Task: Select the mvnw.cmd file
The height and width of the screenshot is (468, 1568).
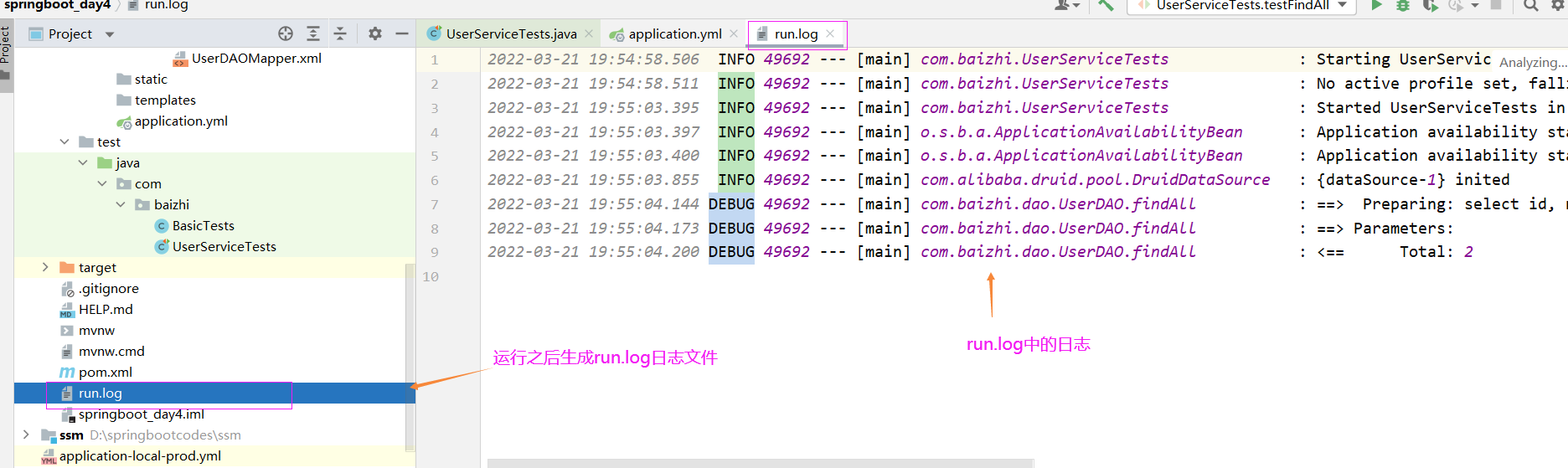Action: 102,351
